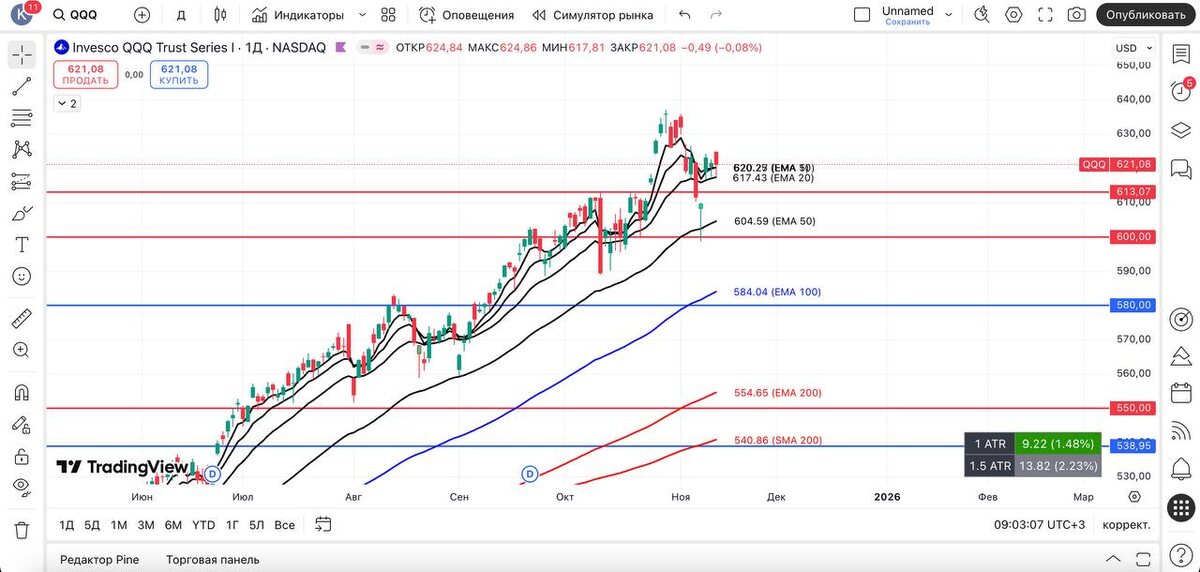Select the trend line drawing tool
Image resolution: width=1200 pixels, height=572 pixels.
point(21,88)
